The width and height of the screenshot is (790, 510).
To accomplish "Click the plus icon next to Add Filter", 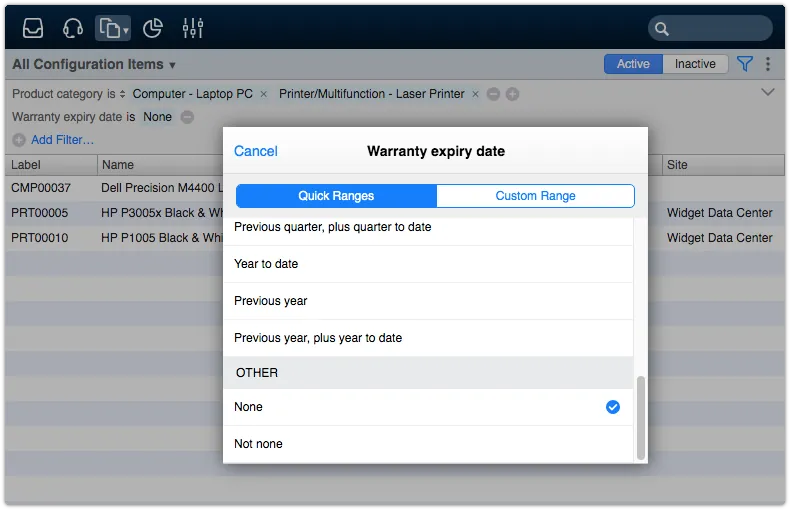I will [x=19, y=140].
